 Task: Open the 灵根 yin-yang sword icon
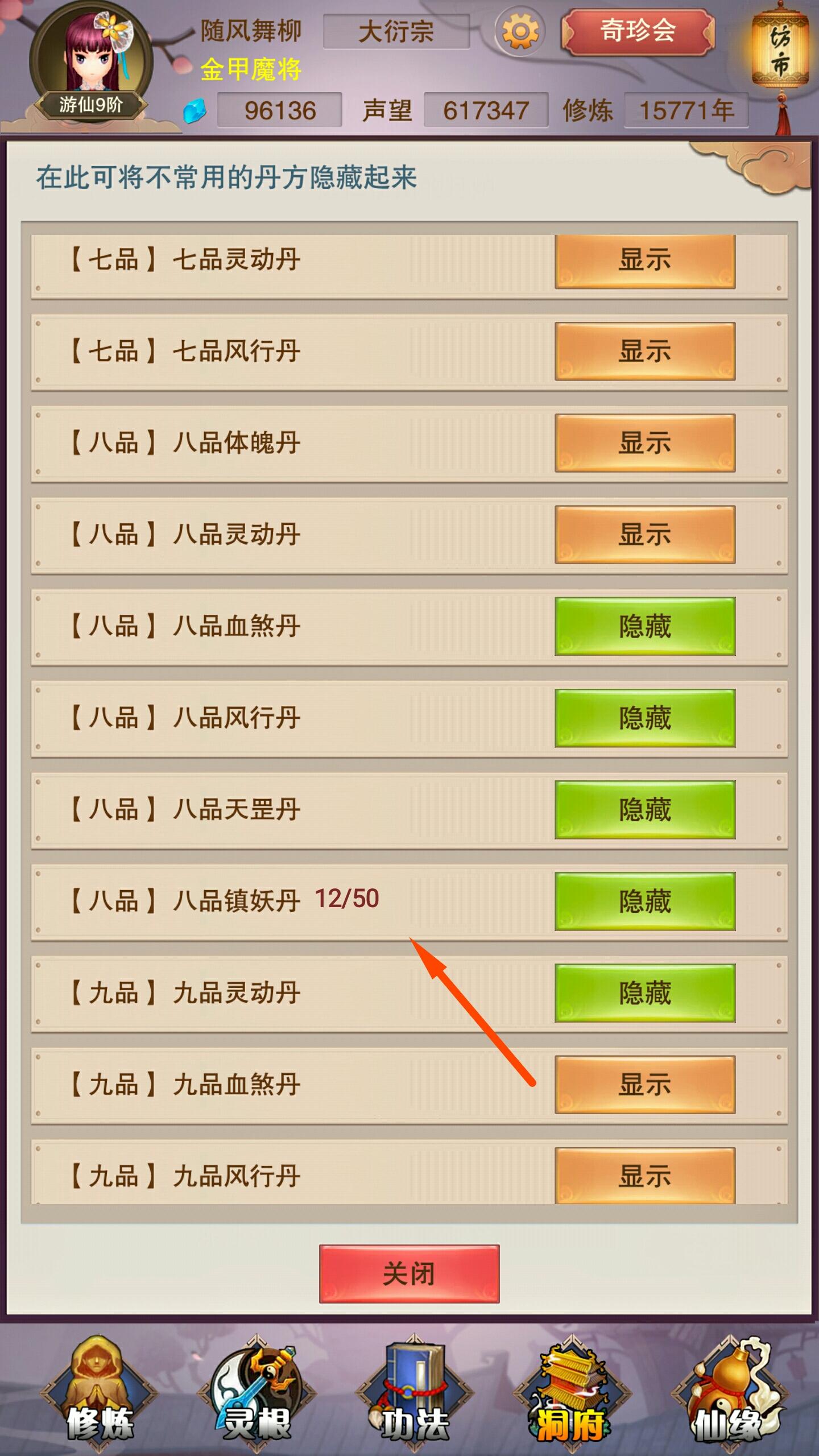(257, 1389)
